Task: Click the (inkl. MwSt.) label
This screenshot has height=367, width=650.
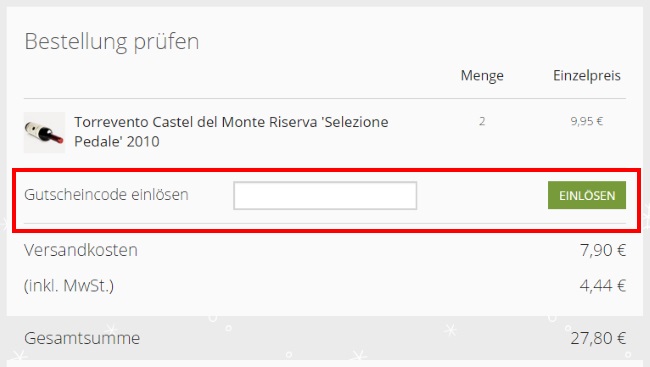Action: (69, 286)
